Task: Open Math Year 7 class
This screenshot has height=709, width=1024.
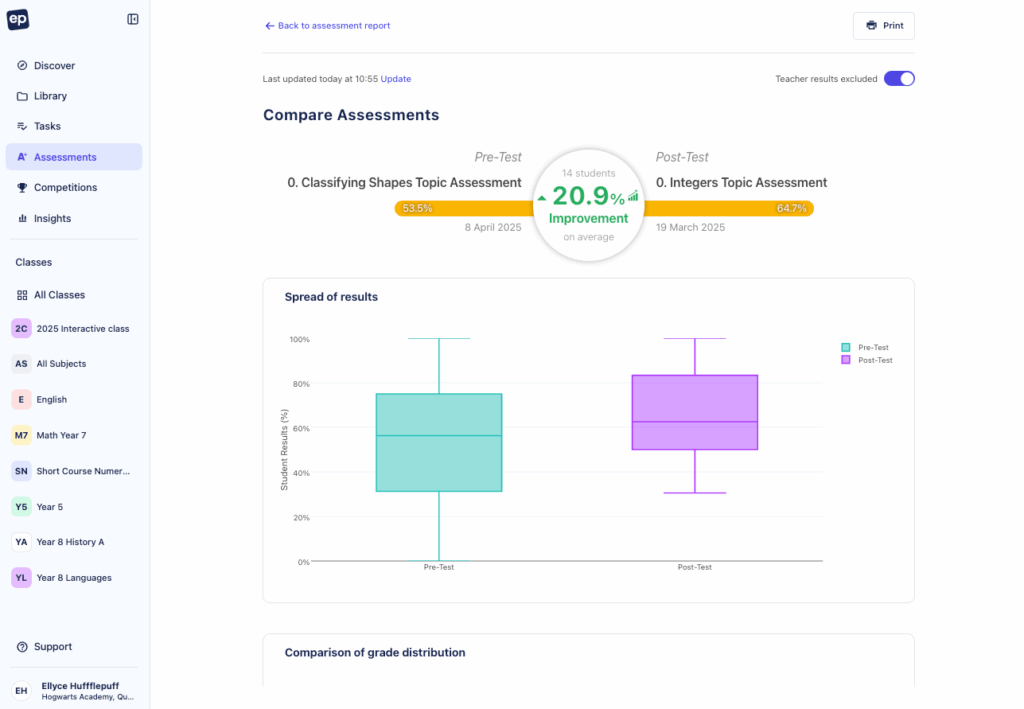Action: (61, 435)
